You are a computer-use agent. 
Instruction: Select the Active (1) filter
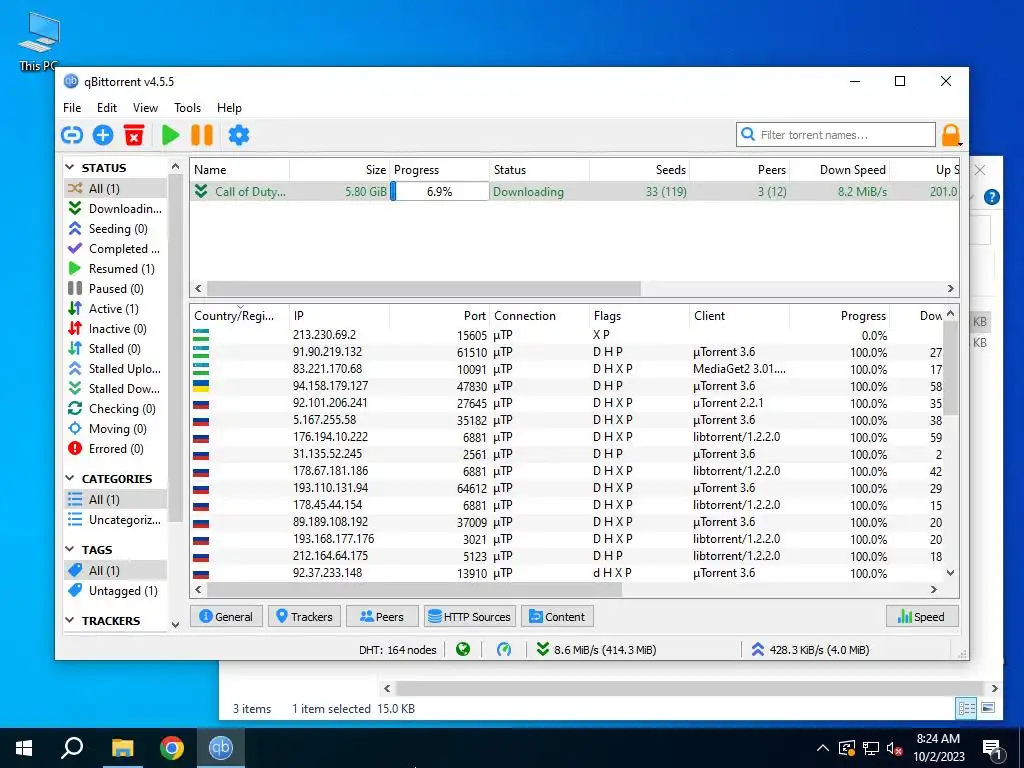(x=115, y=308)
